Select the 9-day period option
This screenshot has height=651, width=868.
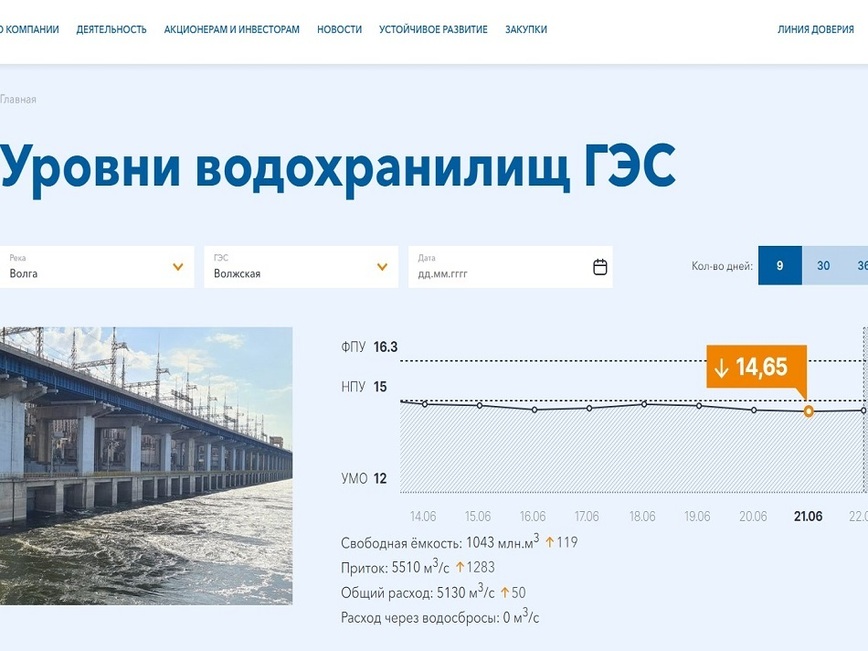(x=779, y=267)
